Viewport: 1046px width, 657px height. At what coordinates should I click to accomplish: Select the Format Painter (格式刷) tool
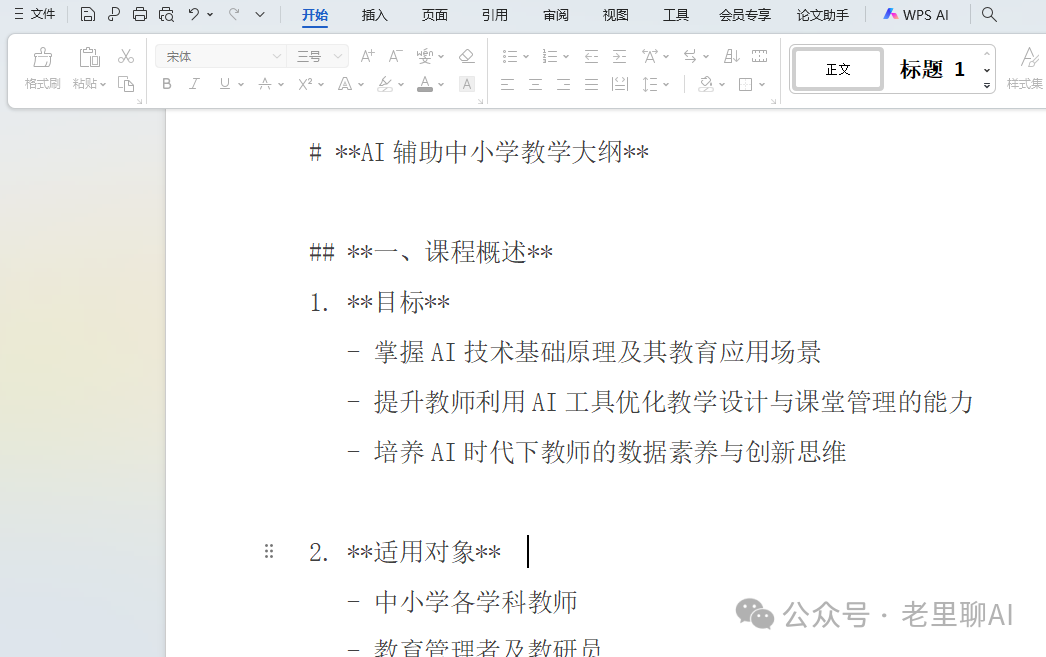coord(42,67)
